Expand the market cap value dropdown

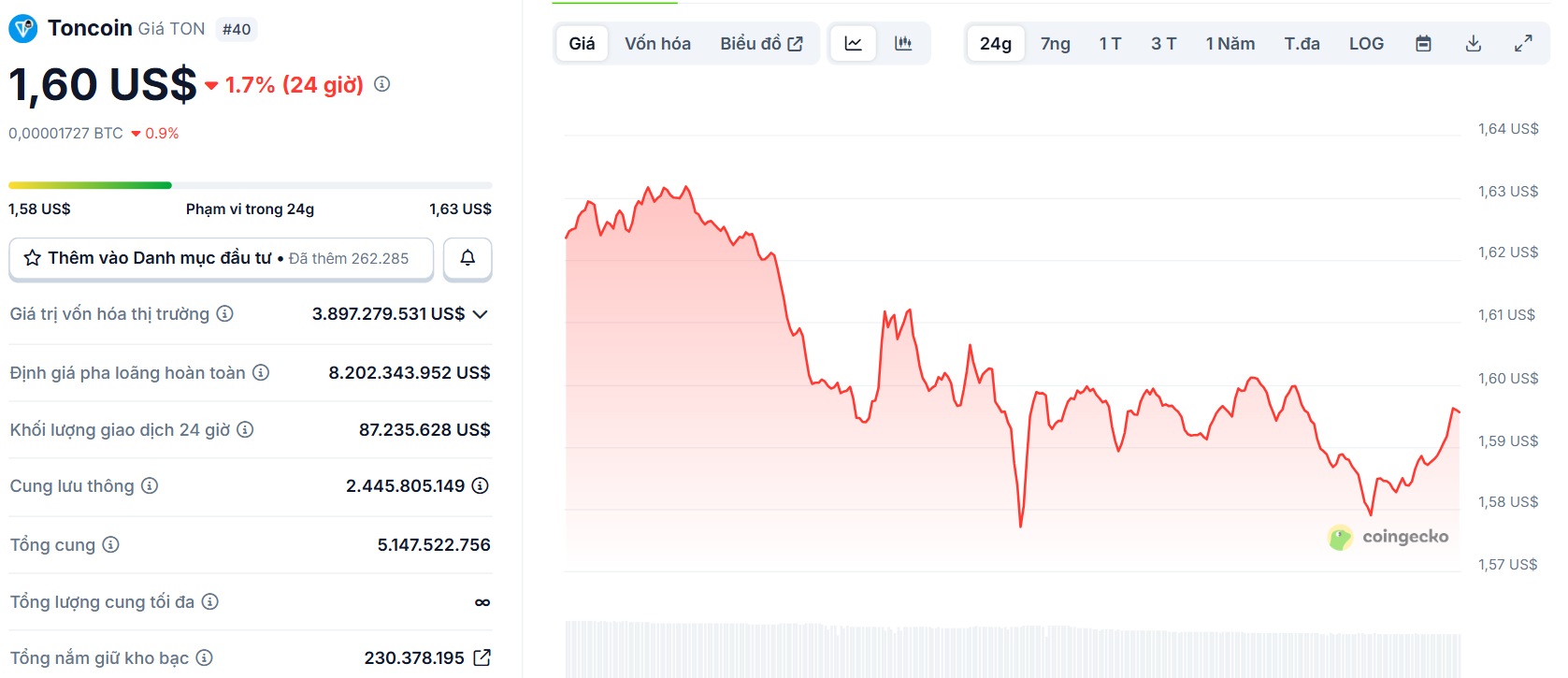click(480, 313)
